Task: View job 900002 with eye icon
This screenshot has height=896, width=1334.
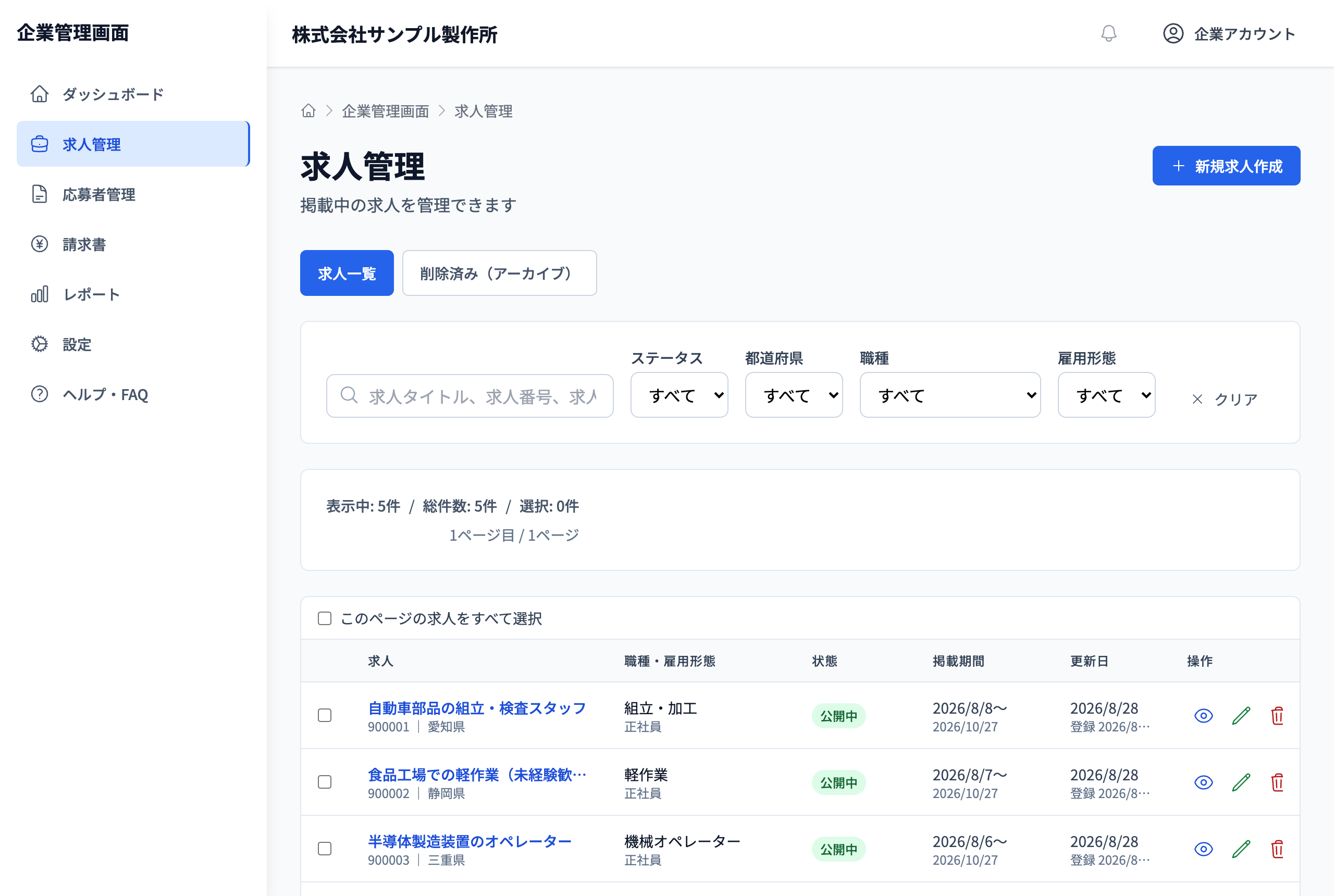Action: pos(1203,782)
